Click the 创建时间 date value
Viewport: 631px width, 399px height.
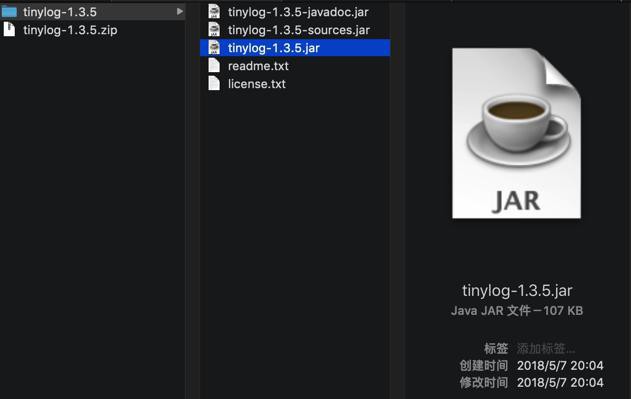pos(560,366)
